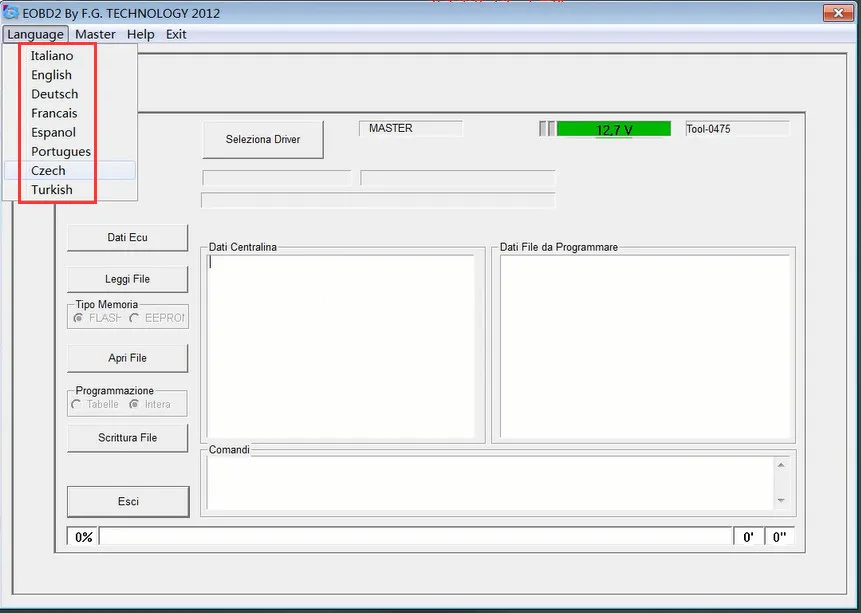Click the Seleziona Driver button
Image resolution: width=861 pixels, height=613 pixels.
(x=263, y=140)
